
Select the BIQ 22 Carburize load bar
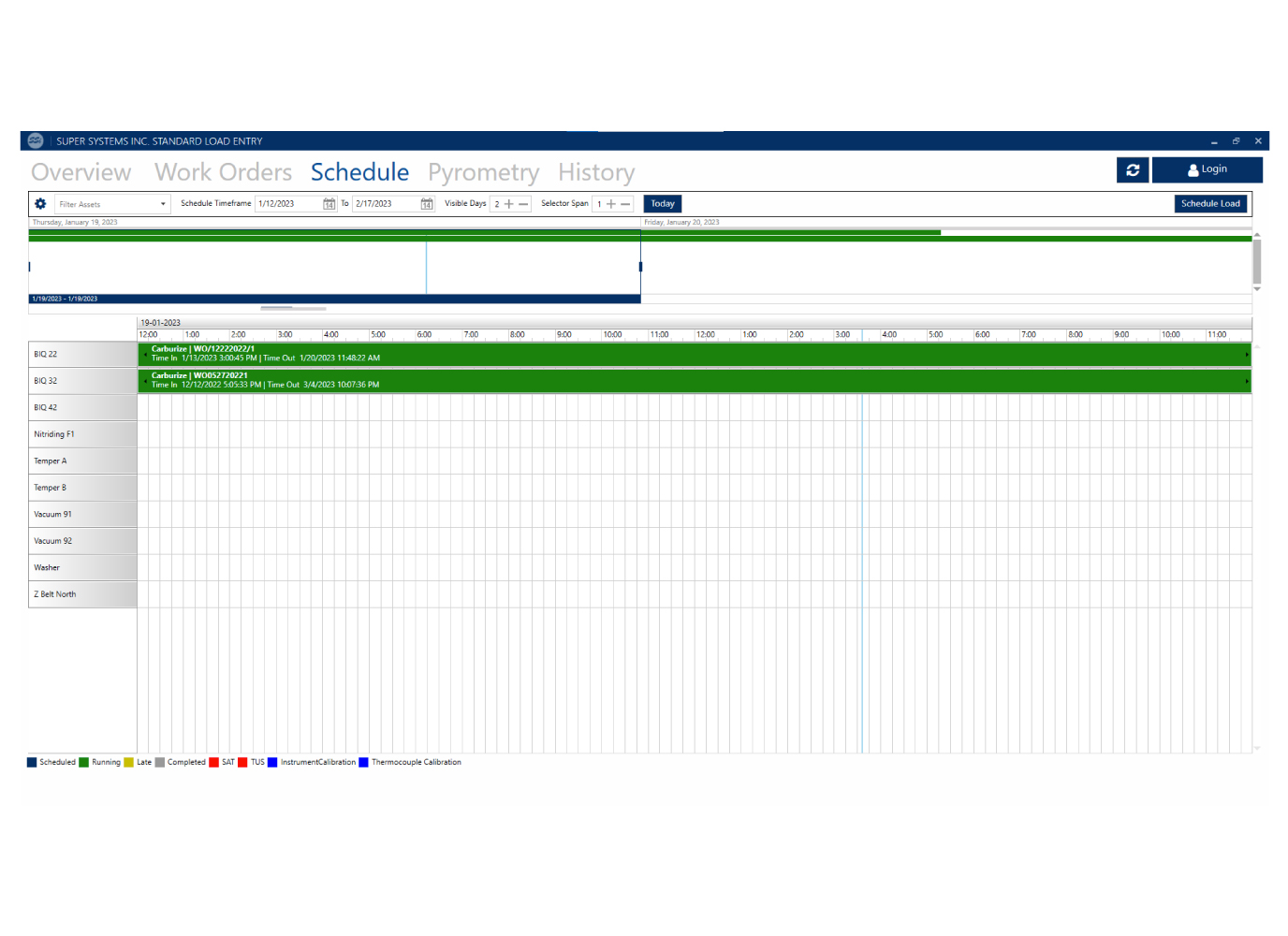693,354
